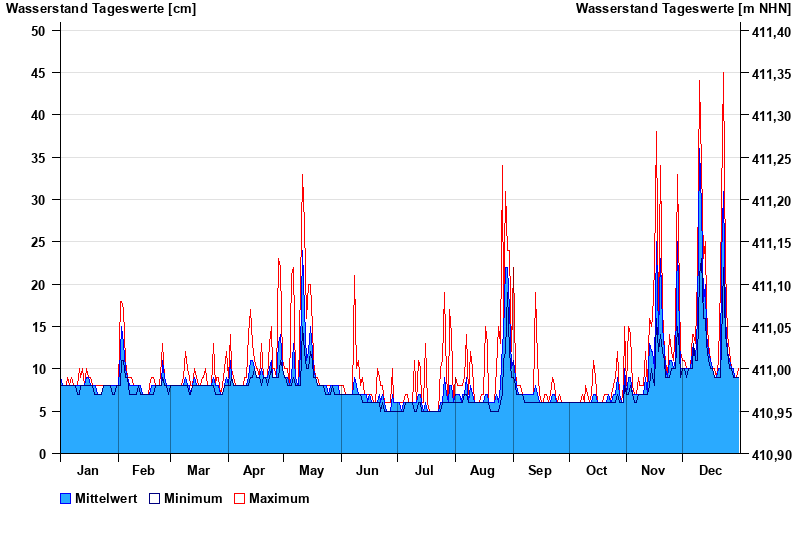Select the Maximum legend label
Screen dimensions: 800x550
click(x=279, y=498)
